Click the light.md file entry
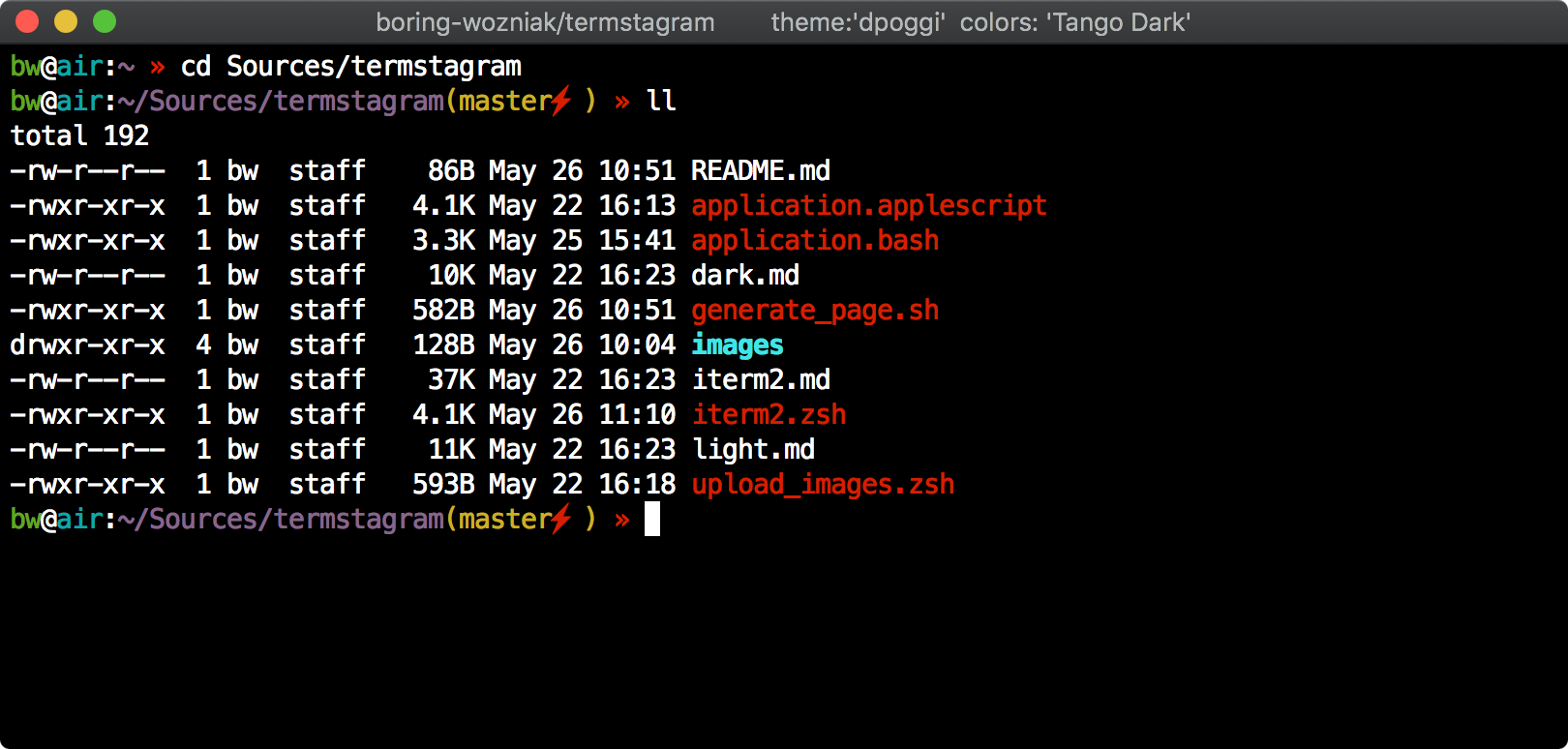Screen dimensions: 1568x749 (x=752, y=450)
